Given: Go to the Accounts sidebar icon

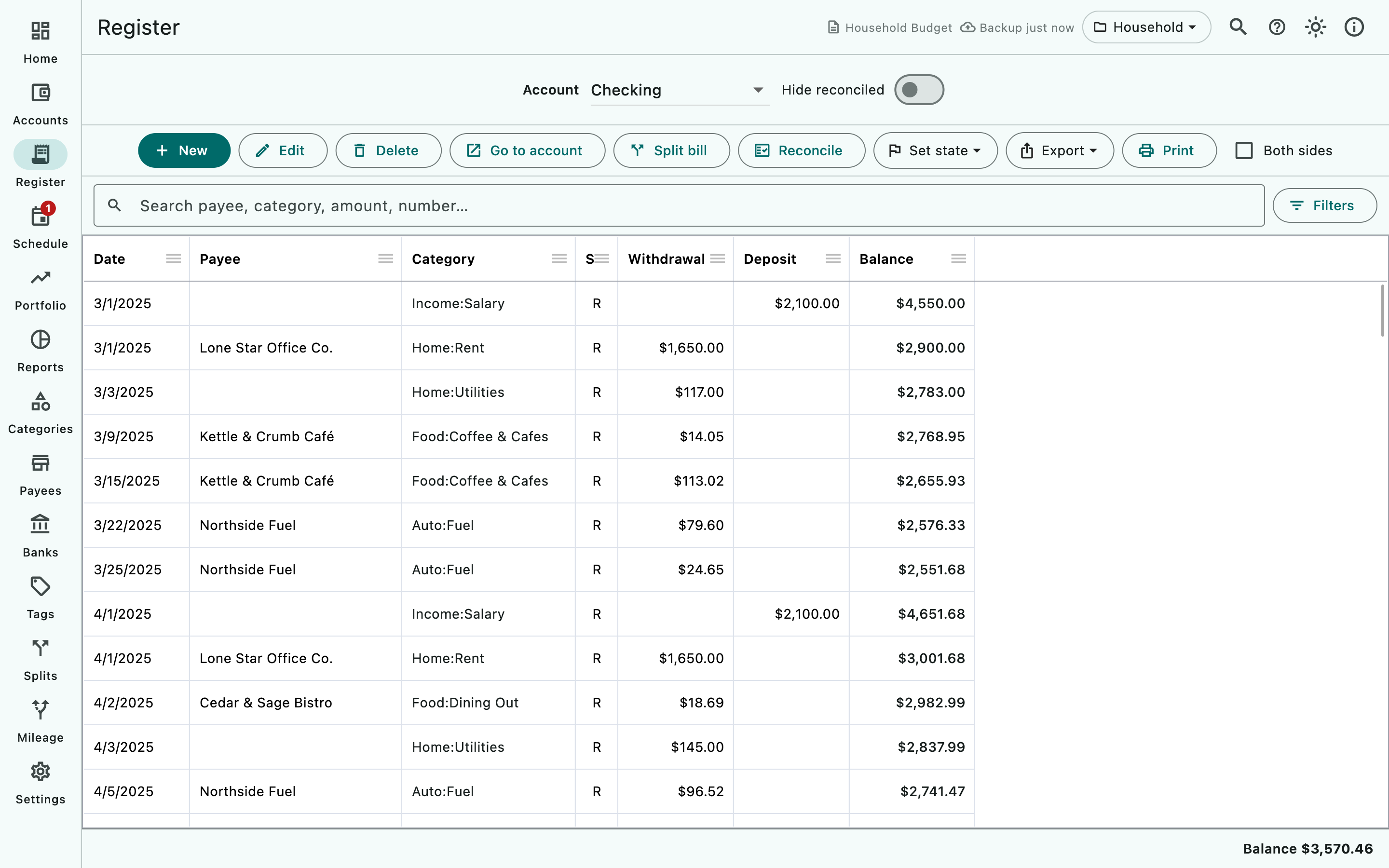Looking at the screenshot, I should pos(40,93).
